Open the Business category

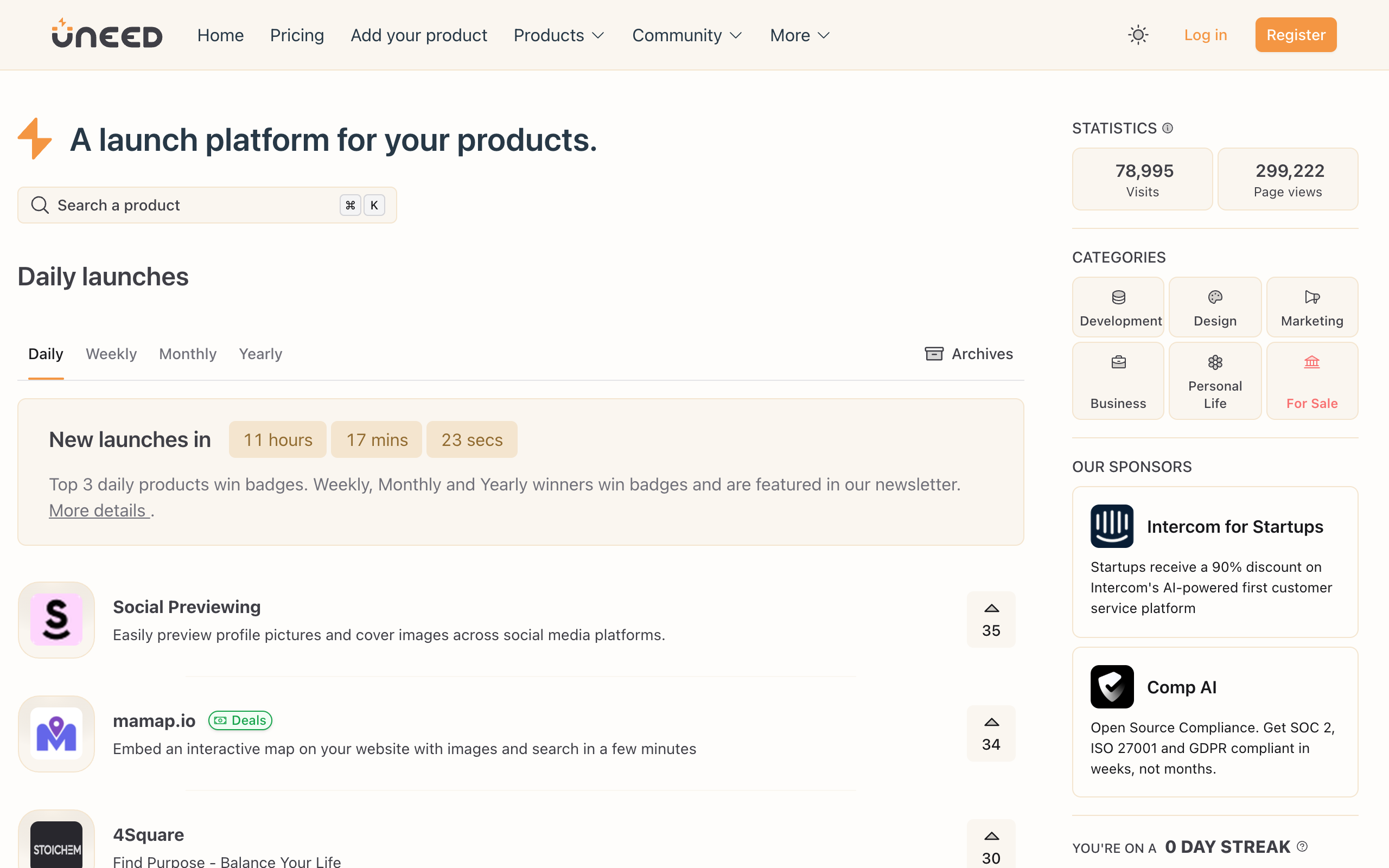pyautogui.click(x=1118, y=381)
